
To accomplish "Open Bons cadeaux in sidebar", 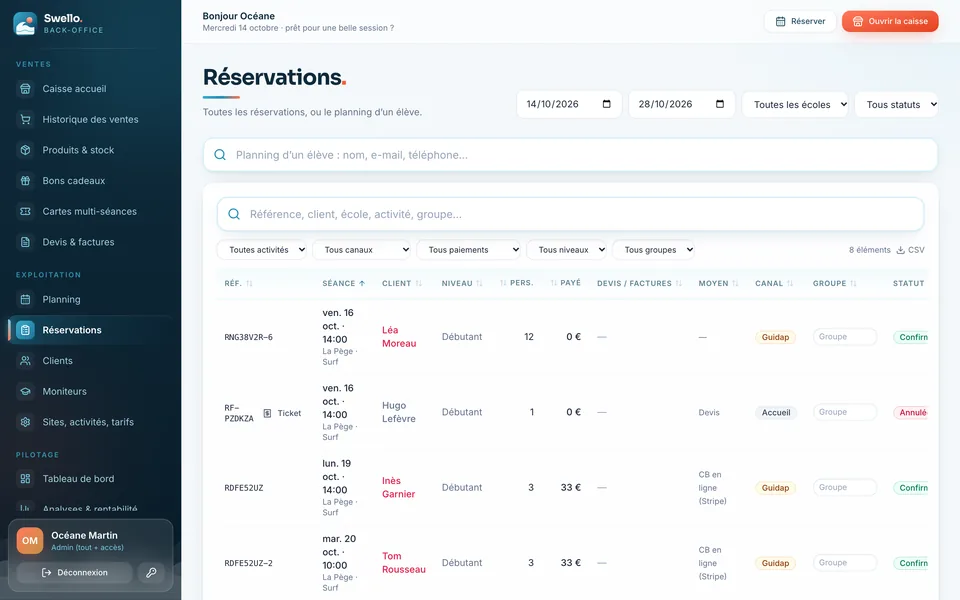I will click(91, 181).
